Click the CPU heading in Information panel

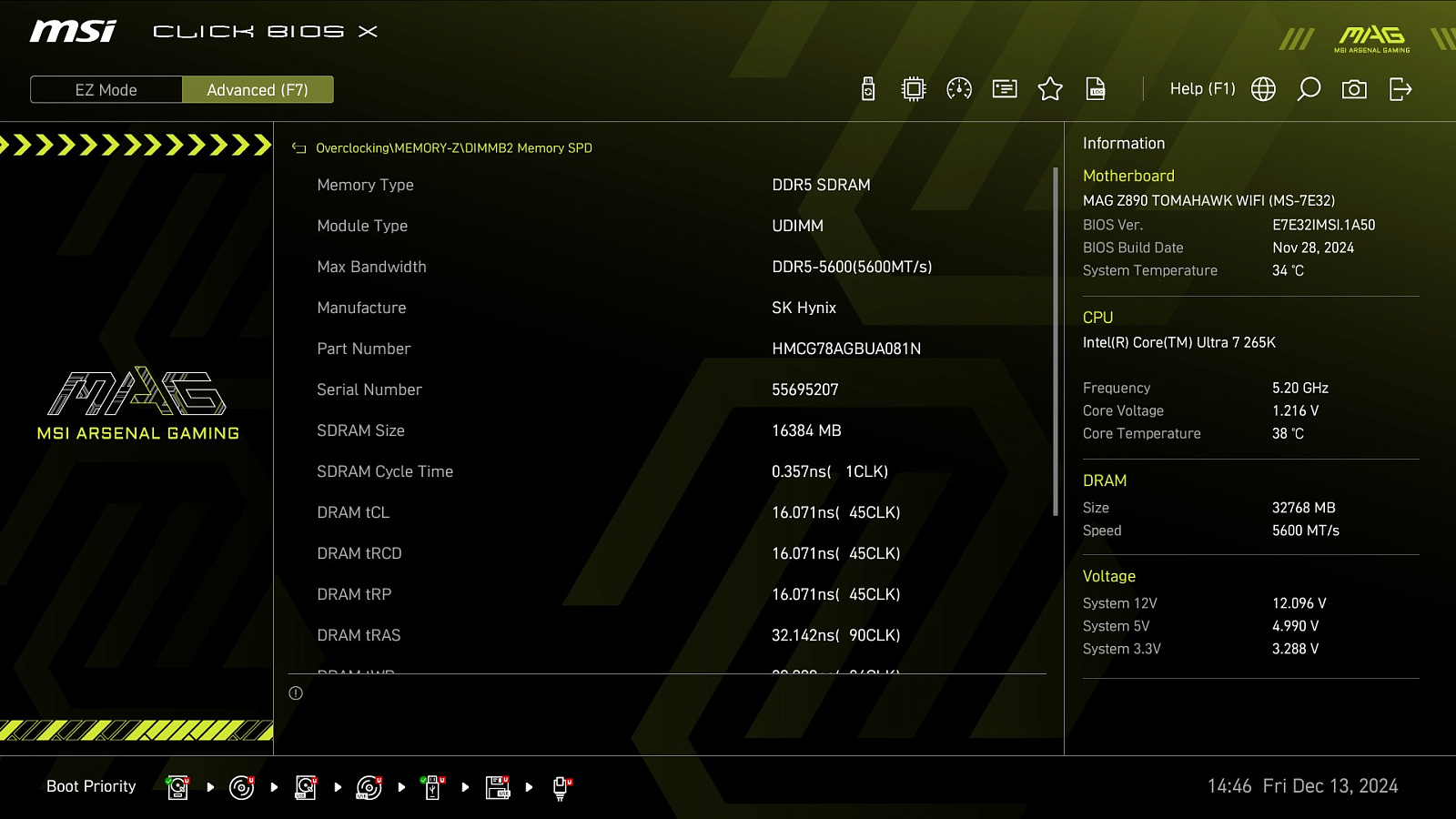pos(1097,318)
